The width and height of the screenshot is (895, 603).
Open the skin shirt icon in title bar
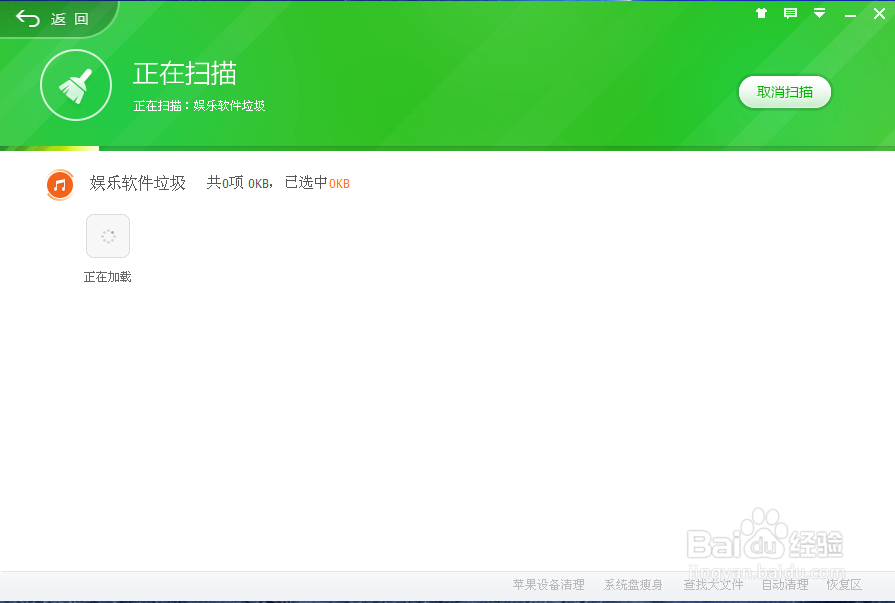(x=761, y=13)
